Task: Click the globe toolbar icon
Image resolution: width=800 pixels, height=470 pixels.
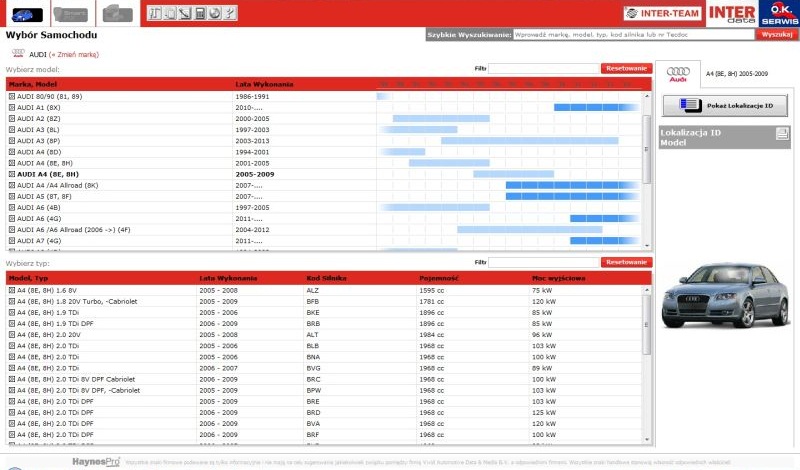Action: pos(215,13)
